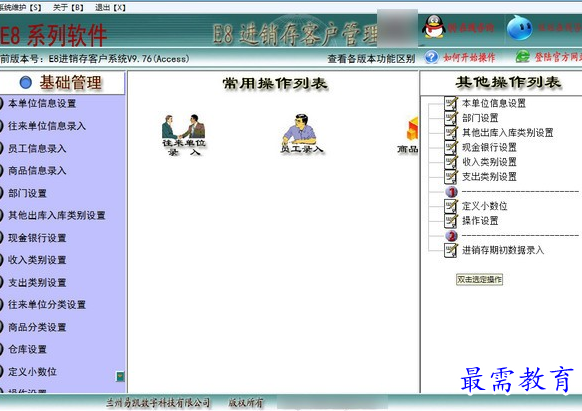Click the blue circle beside 基础管理
This screenshot has height=411, width=582.
click(26, 82)
